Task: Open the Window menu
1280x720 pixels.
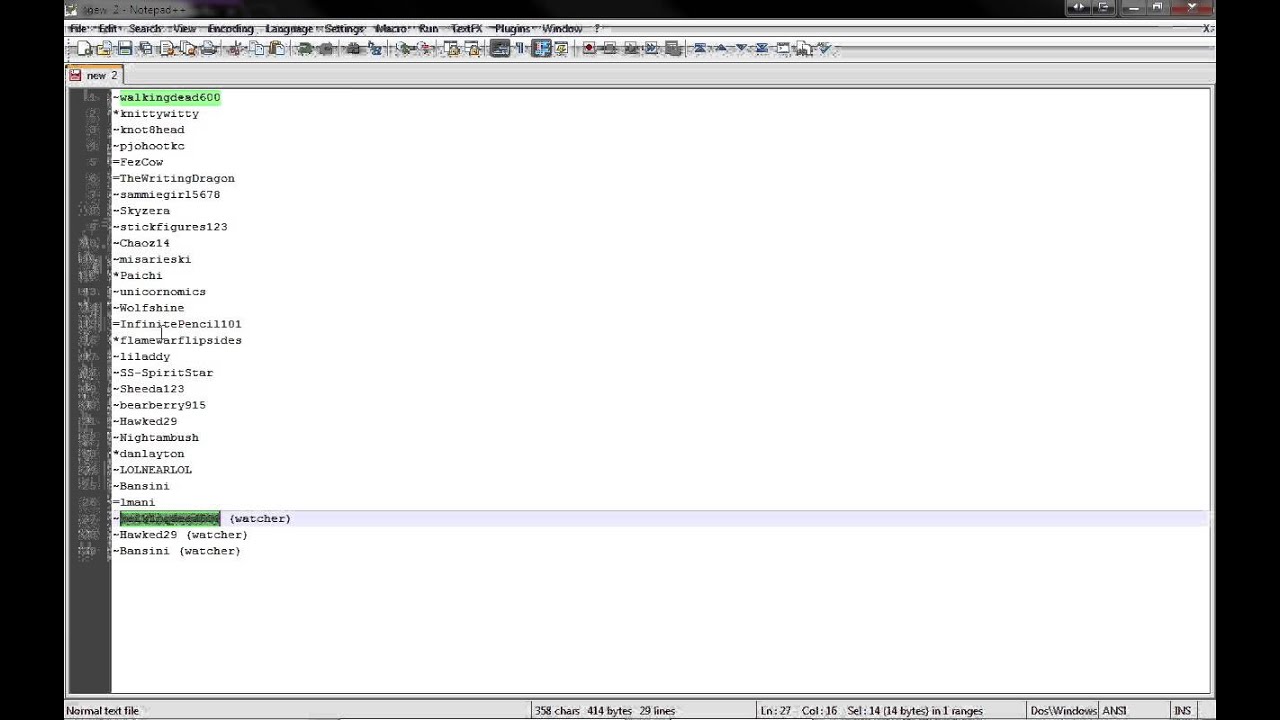Action: [x=562, y=29]
